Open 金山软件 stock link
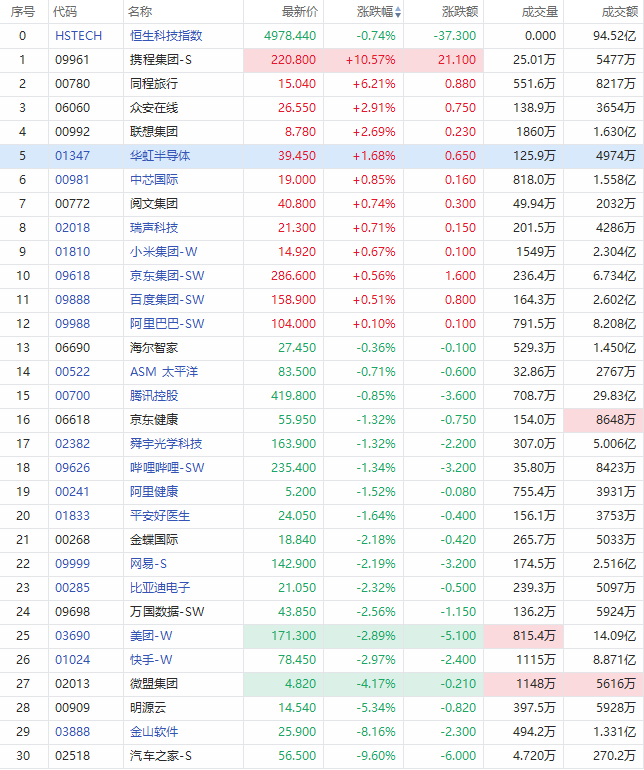 (x=154, y=732)
